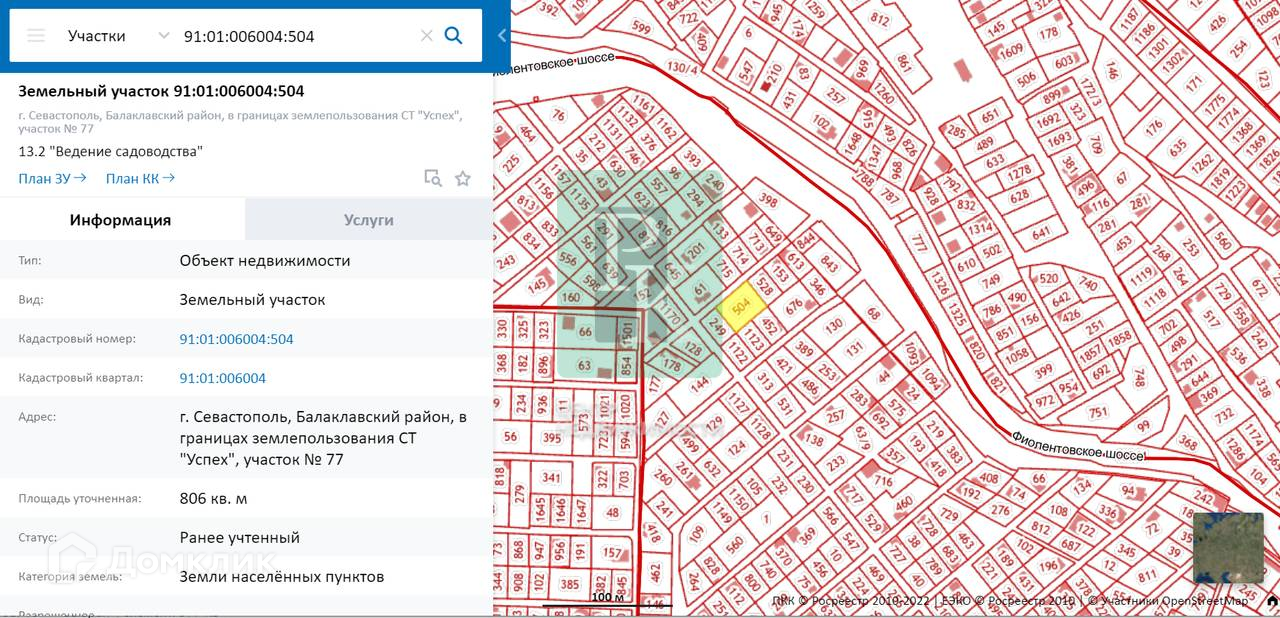Switch to the Услуги tab
The image size is (1280, 618).
(x=369, y=219)
